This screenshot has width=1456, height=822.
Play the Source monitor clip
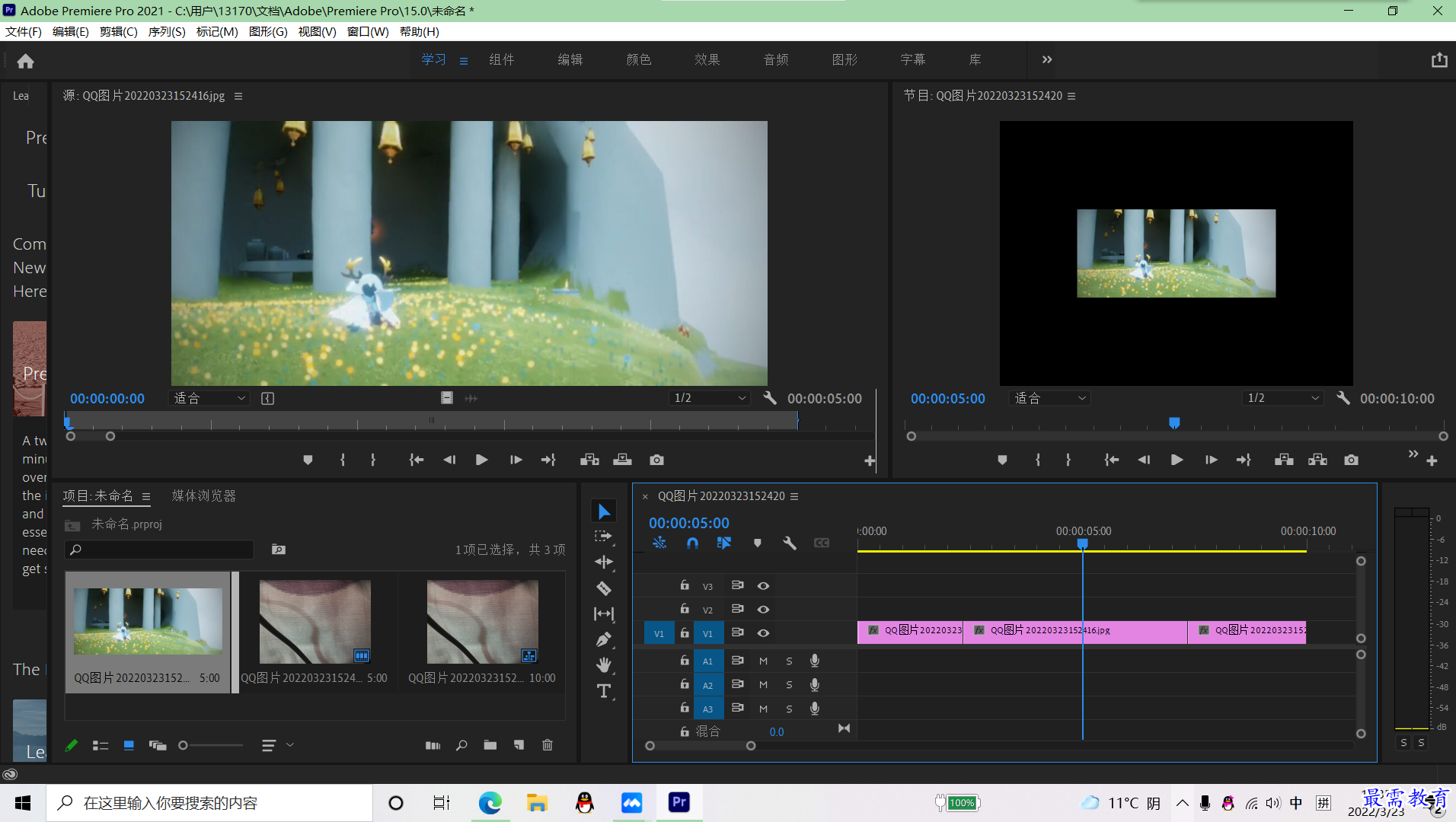[x=481, y=460]
